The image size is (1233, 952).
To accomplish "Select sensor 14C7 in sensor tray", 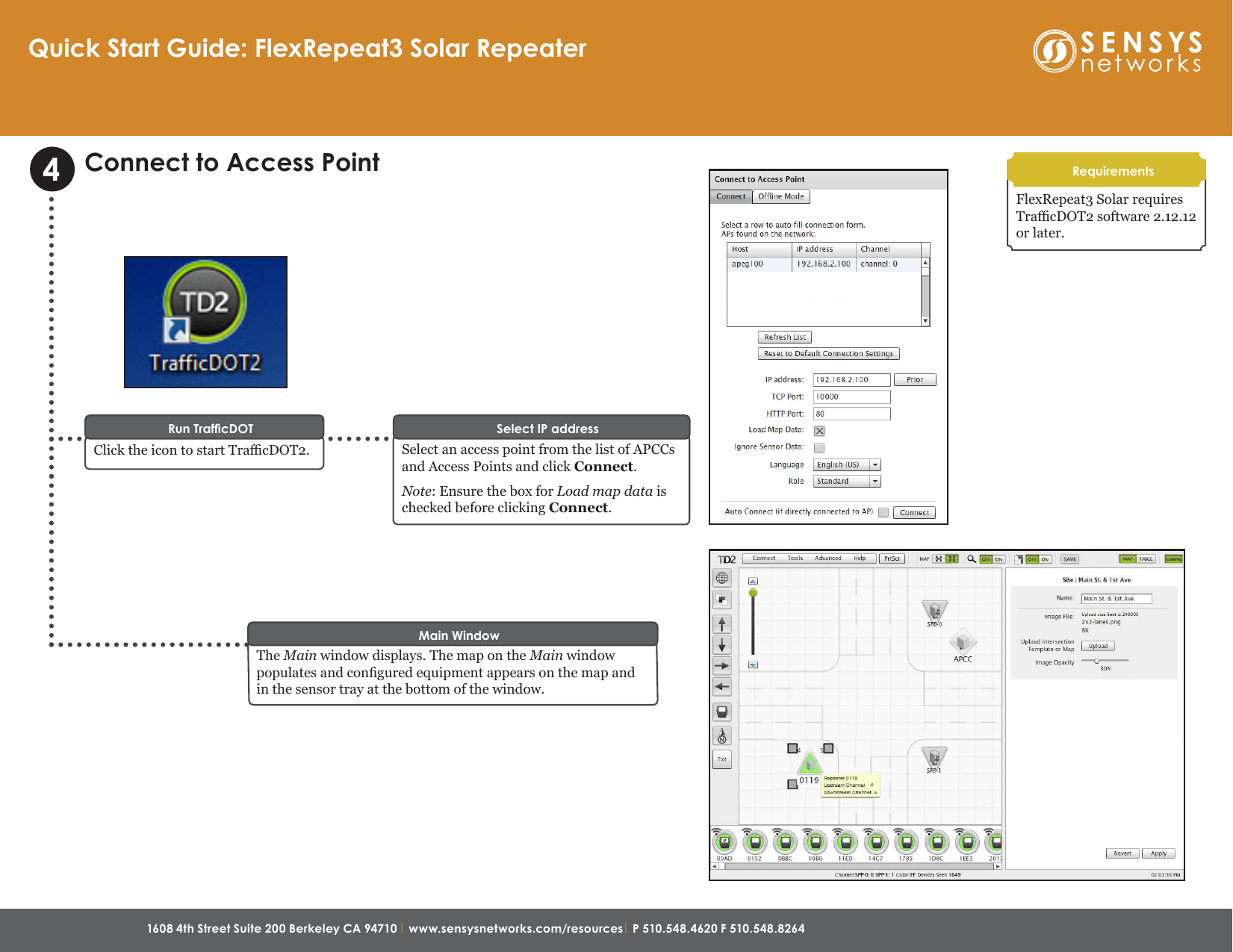I will pyautogui.click(x=876, y=844).
